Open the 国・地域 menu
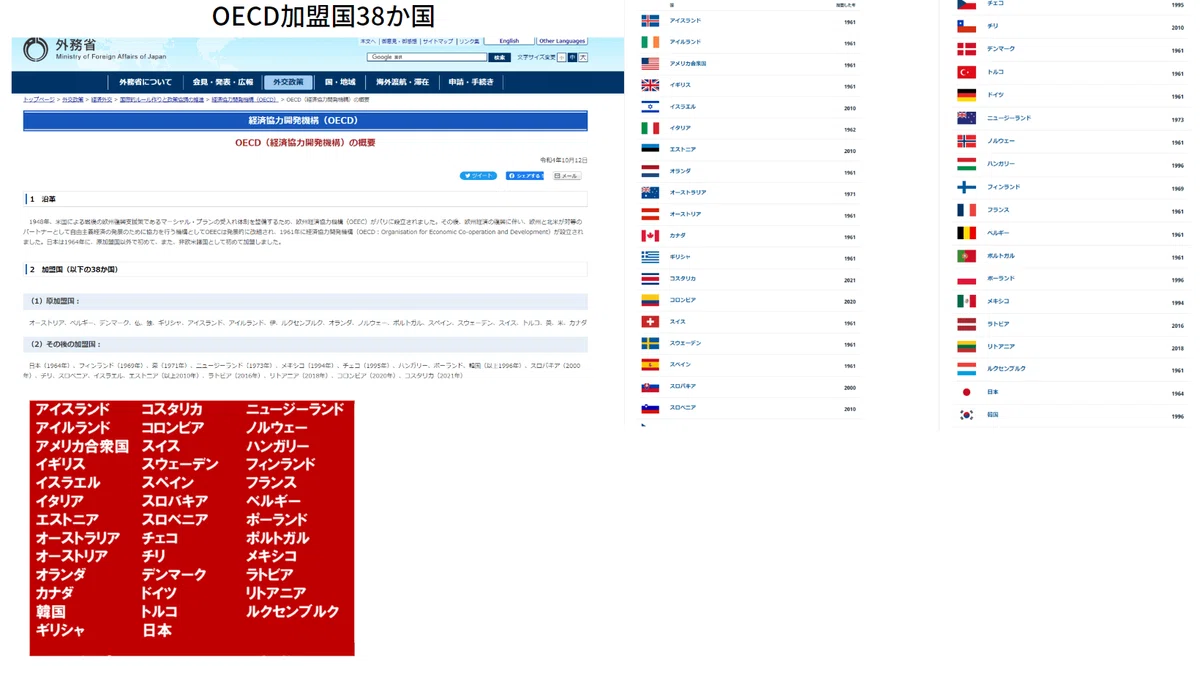 (340, 82)
